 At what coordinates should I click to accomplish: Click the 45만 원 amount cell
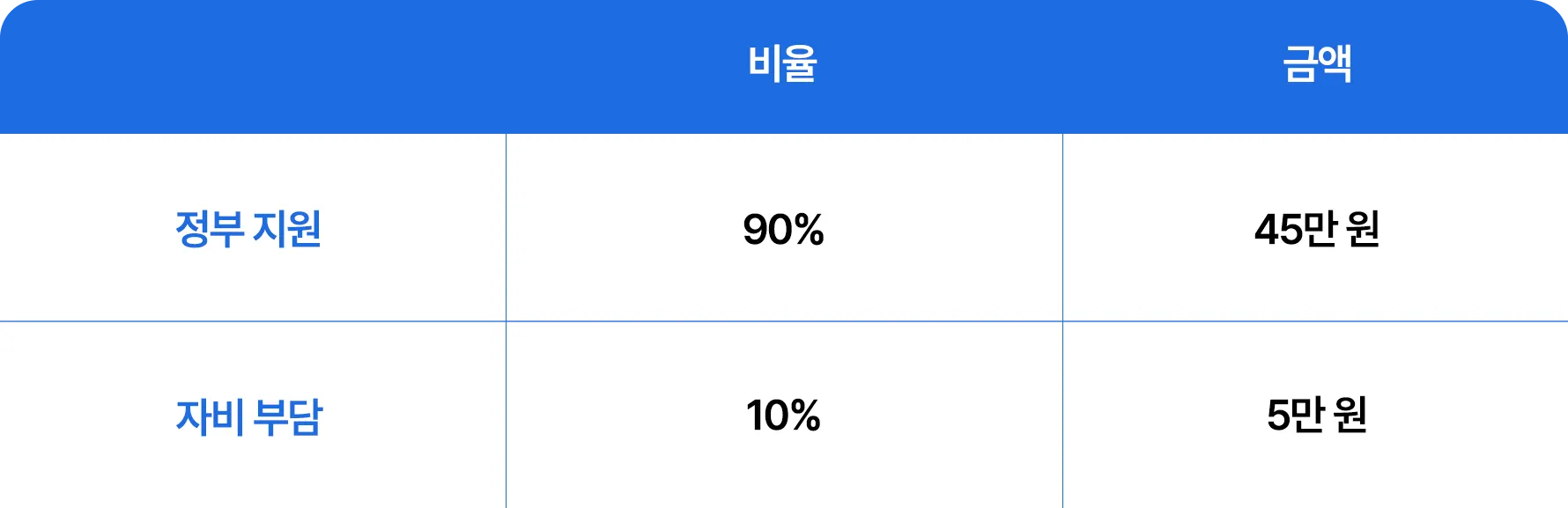click(1317, 229)
